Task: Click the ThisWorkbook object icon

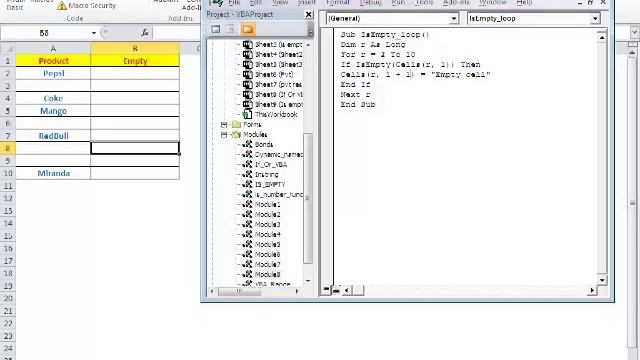Action: point(247,114)
